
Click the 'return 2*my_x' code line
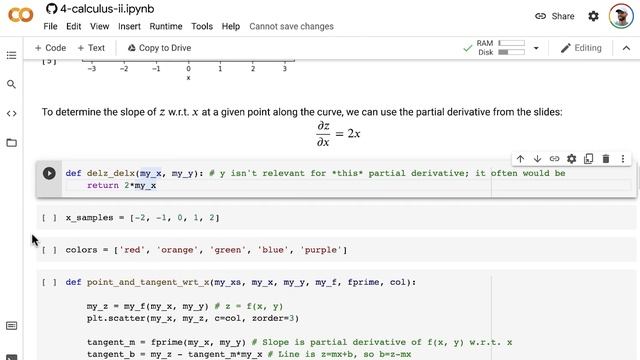pyautogui.click(x=122, y=185)
